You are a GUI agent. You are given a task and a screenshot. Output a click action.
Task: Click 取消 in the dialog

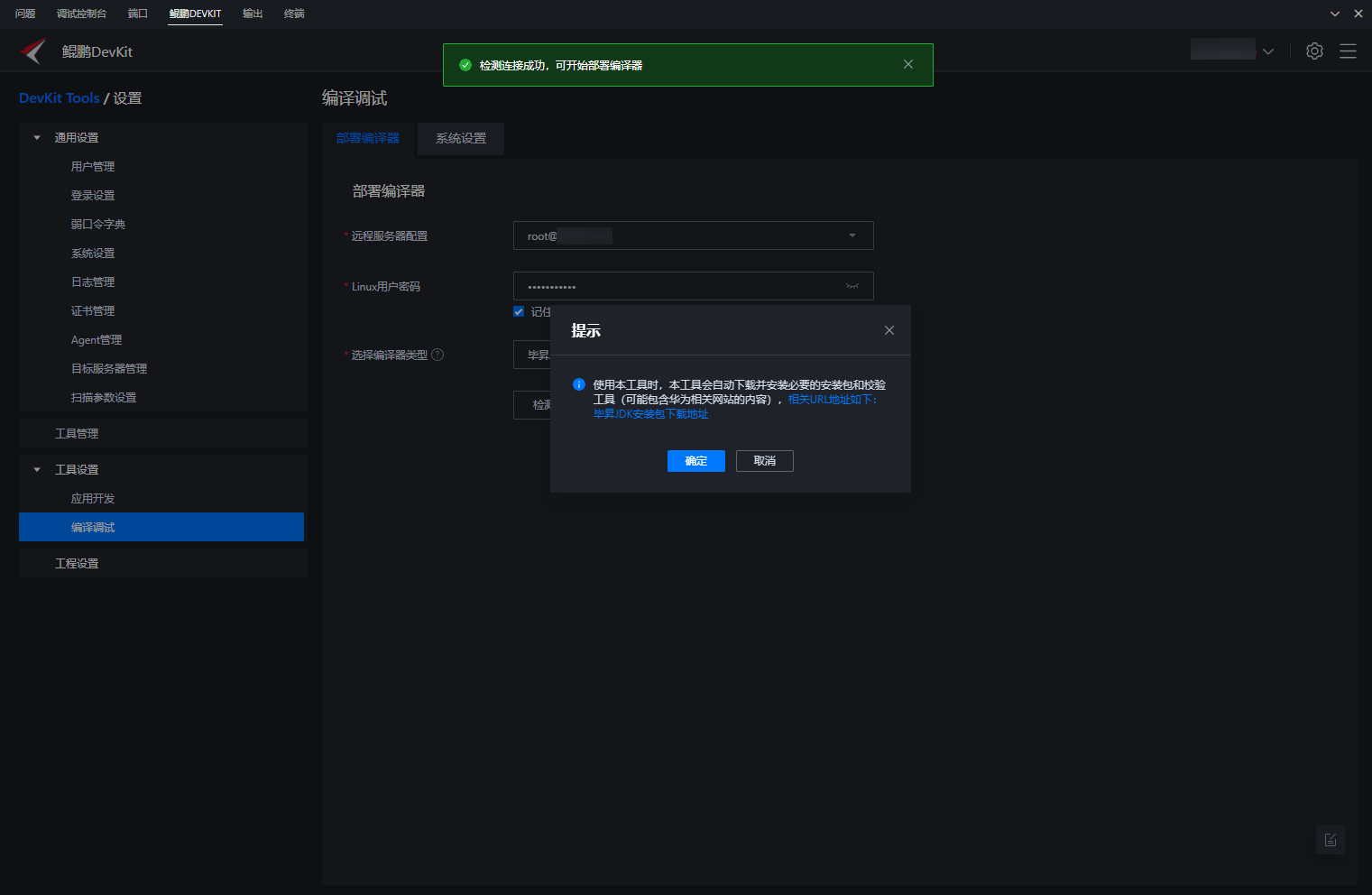coord(765,461)
